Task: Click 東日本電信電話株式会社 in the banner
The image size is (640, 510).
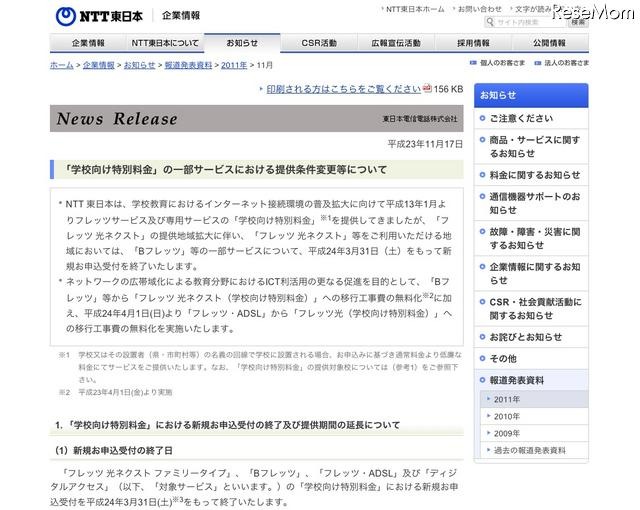Action: pos(420,119)
